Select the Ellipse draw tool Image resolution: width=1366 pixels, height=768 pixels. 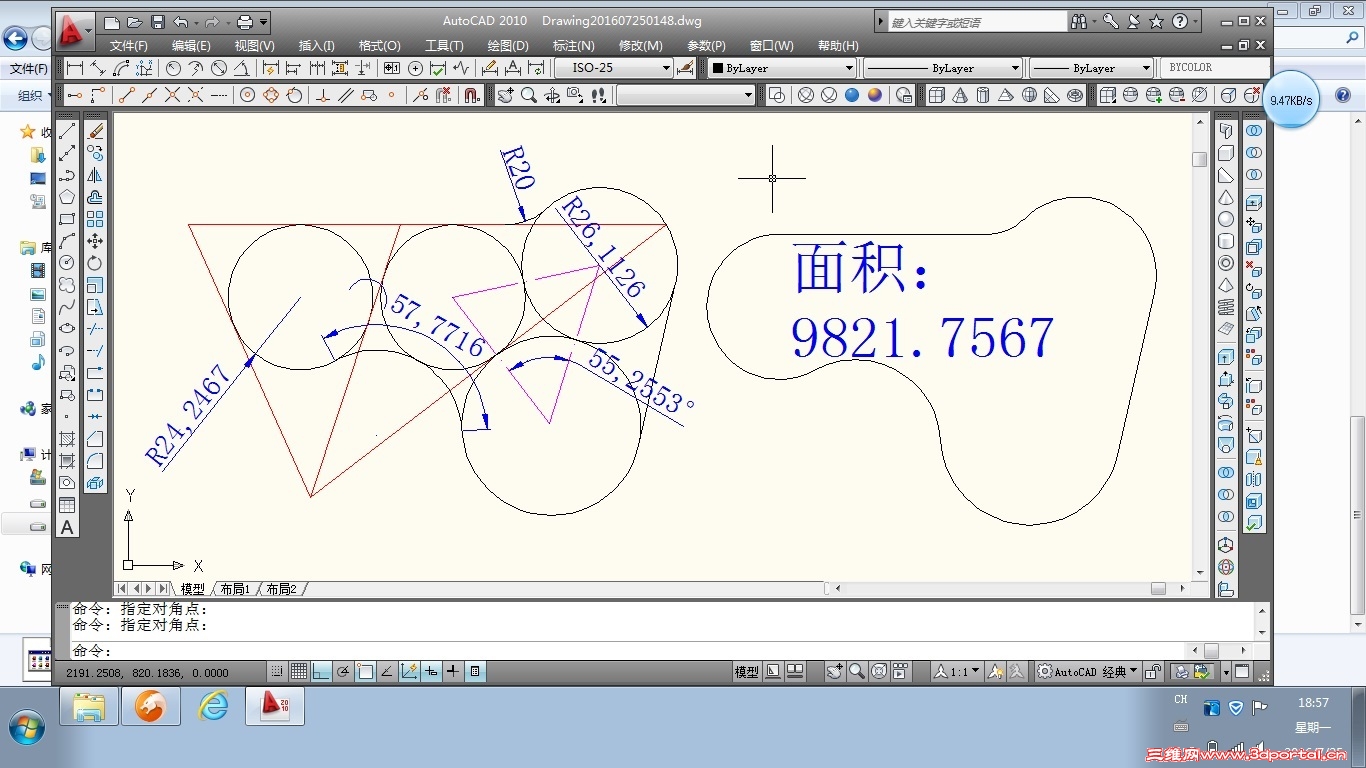coord(67,328)
